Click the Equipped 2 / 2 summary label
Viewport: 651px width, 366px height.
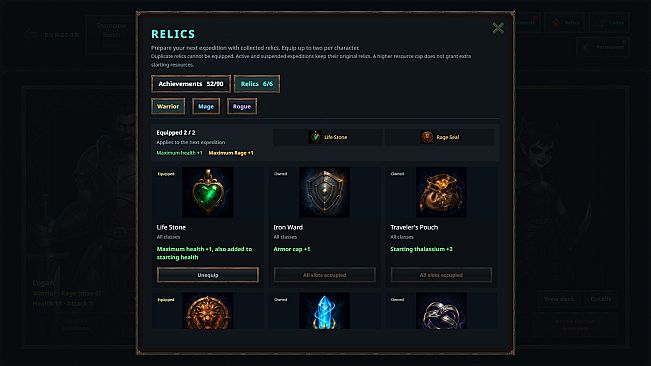tap(176, 132)
